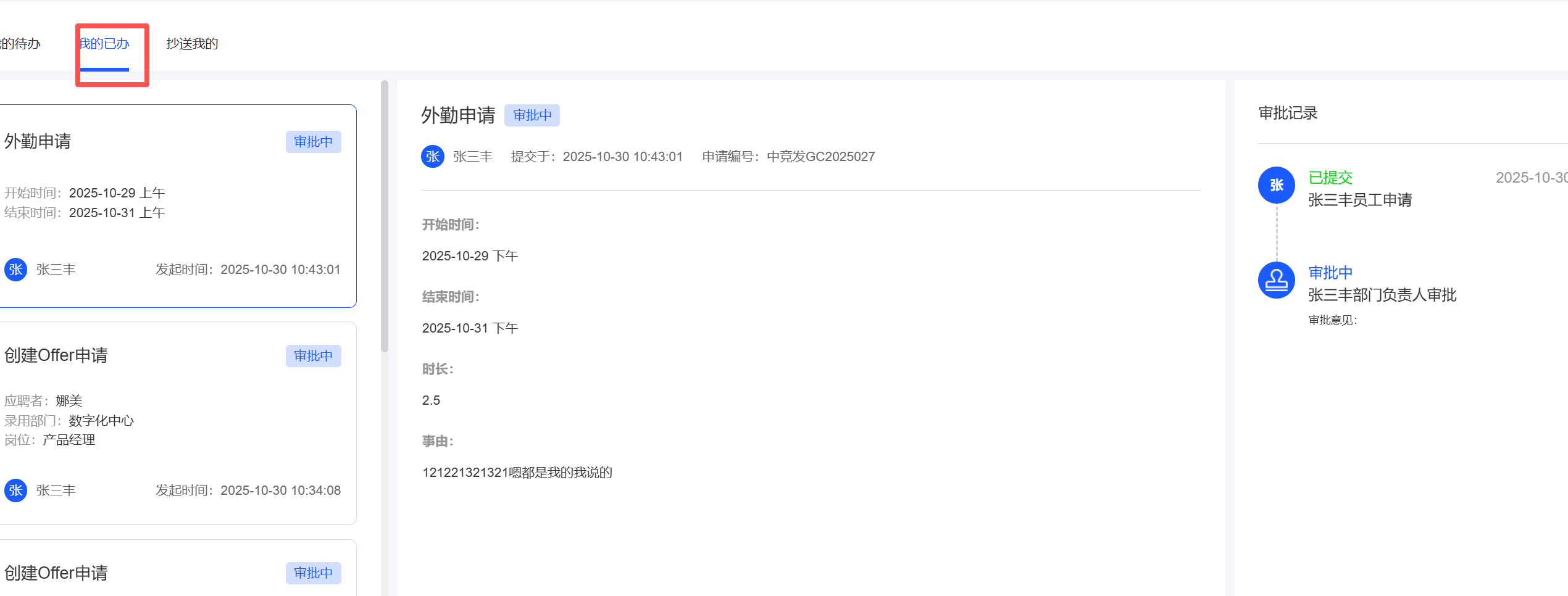Screen dimensions: 1568x596
Task: Click the green 已提交 status
Action: coord(1331,178)
